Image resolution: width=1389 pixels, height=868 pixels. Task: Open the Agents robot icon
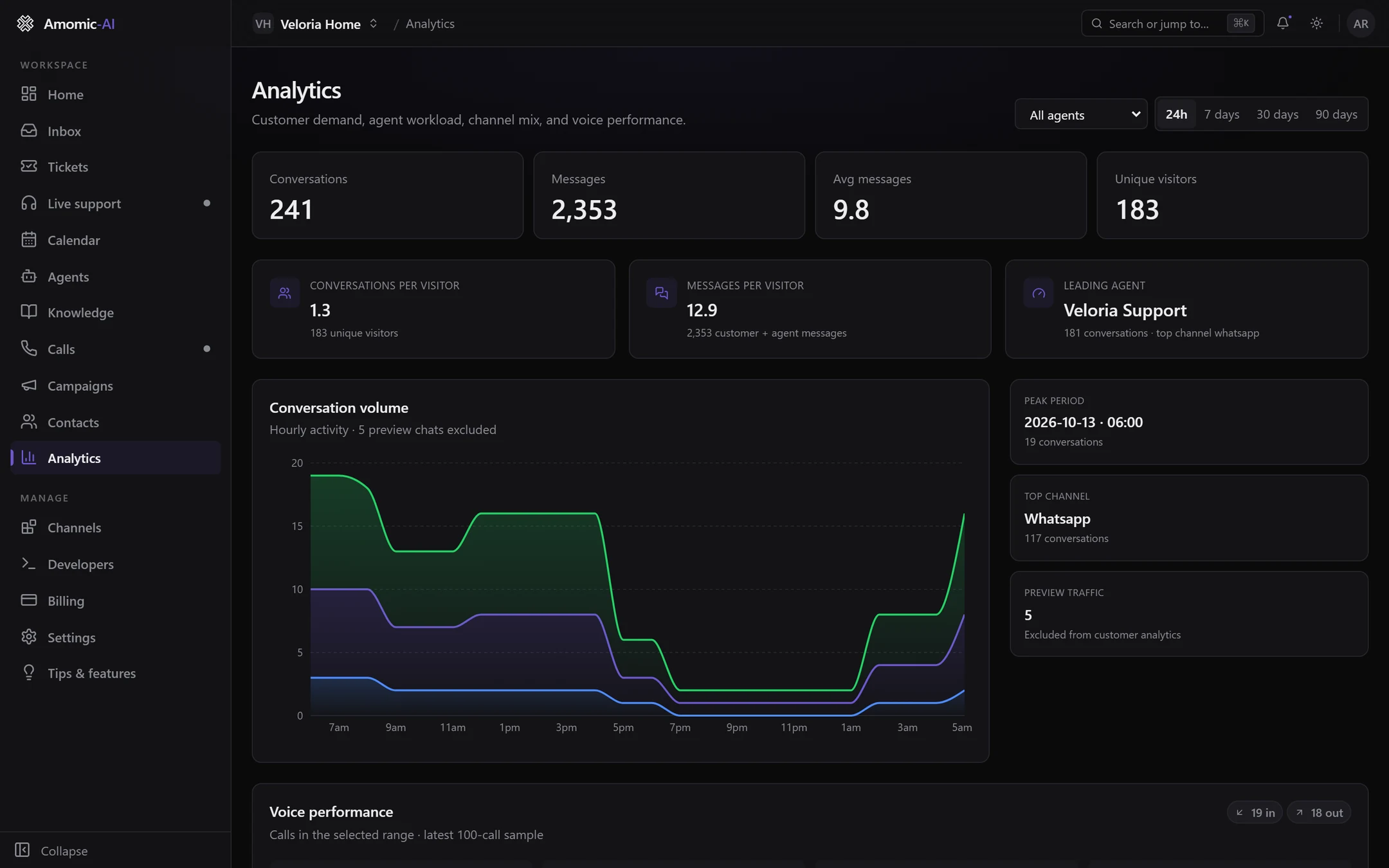[29, 276]
